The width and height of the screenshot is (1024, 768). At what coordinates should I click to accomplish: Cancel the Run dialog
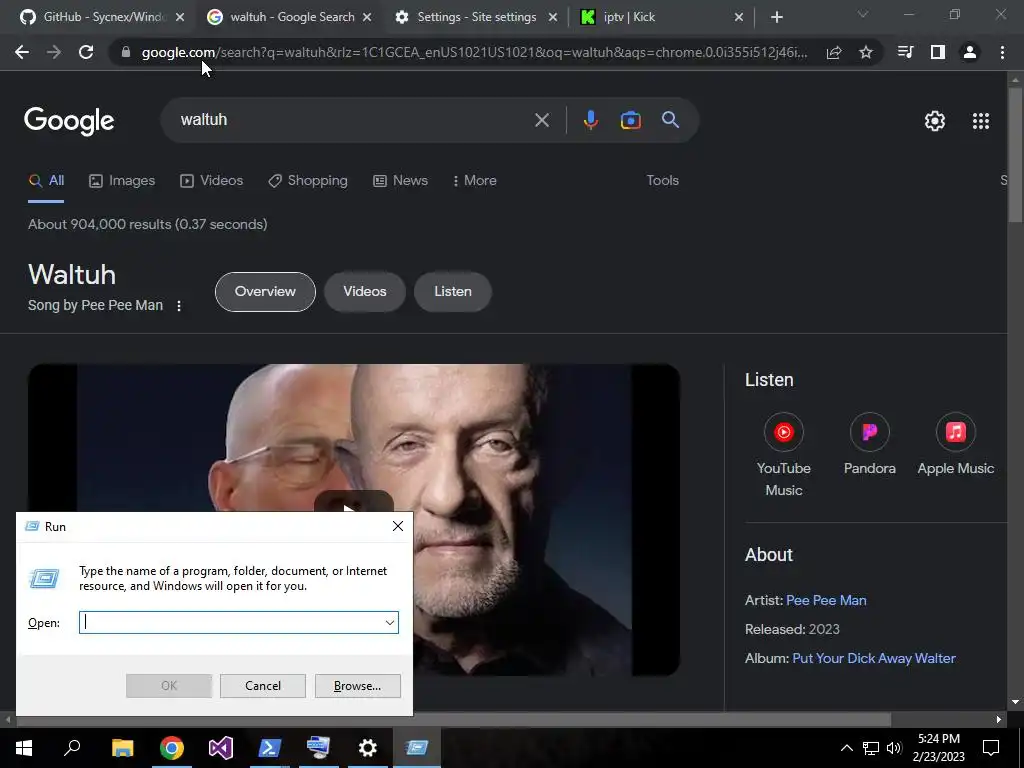coord(263,686)
